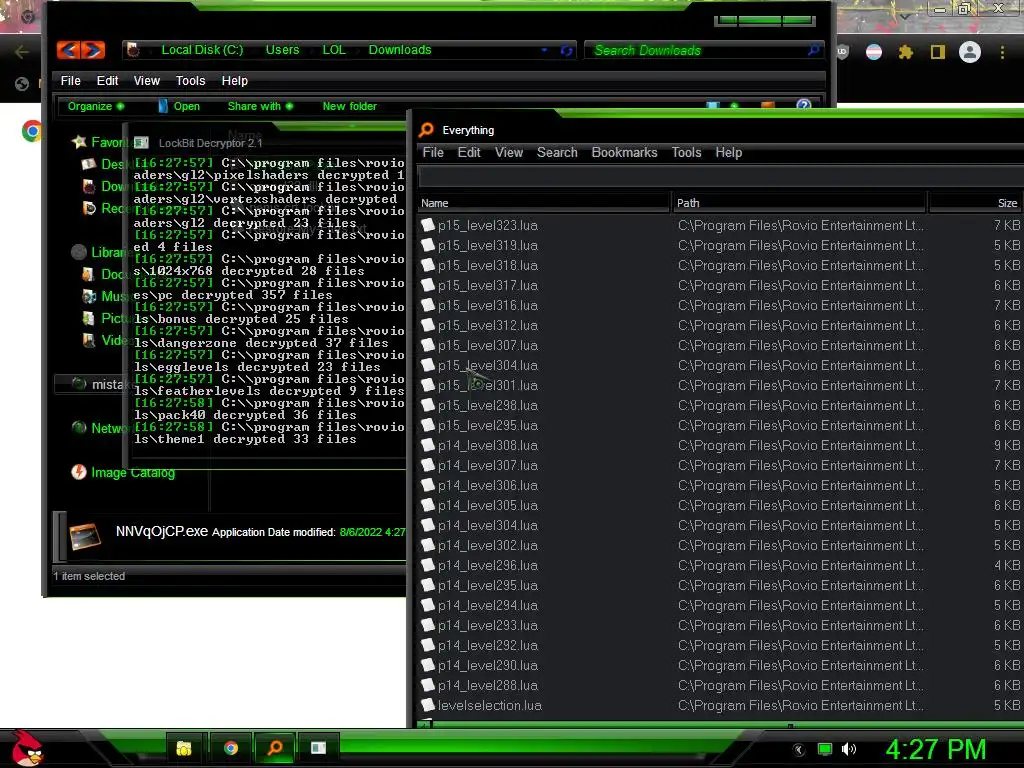Open Explorer Help menu

(x=234, y=80)
